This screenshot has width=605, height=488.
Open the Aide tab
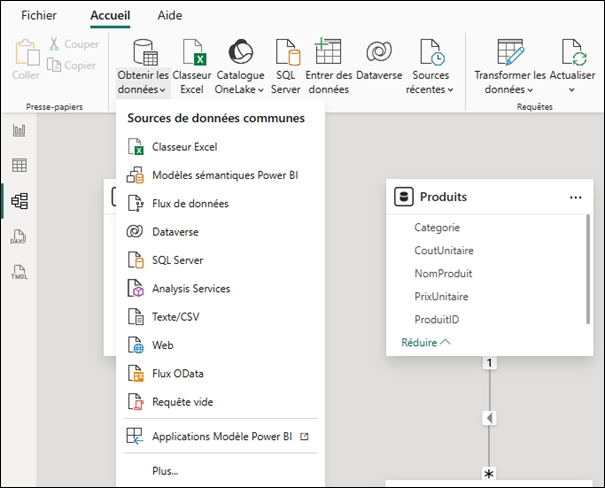170,15
